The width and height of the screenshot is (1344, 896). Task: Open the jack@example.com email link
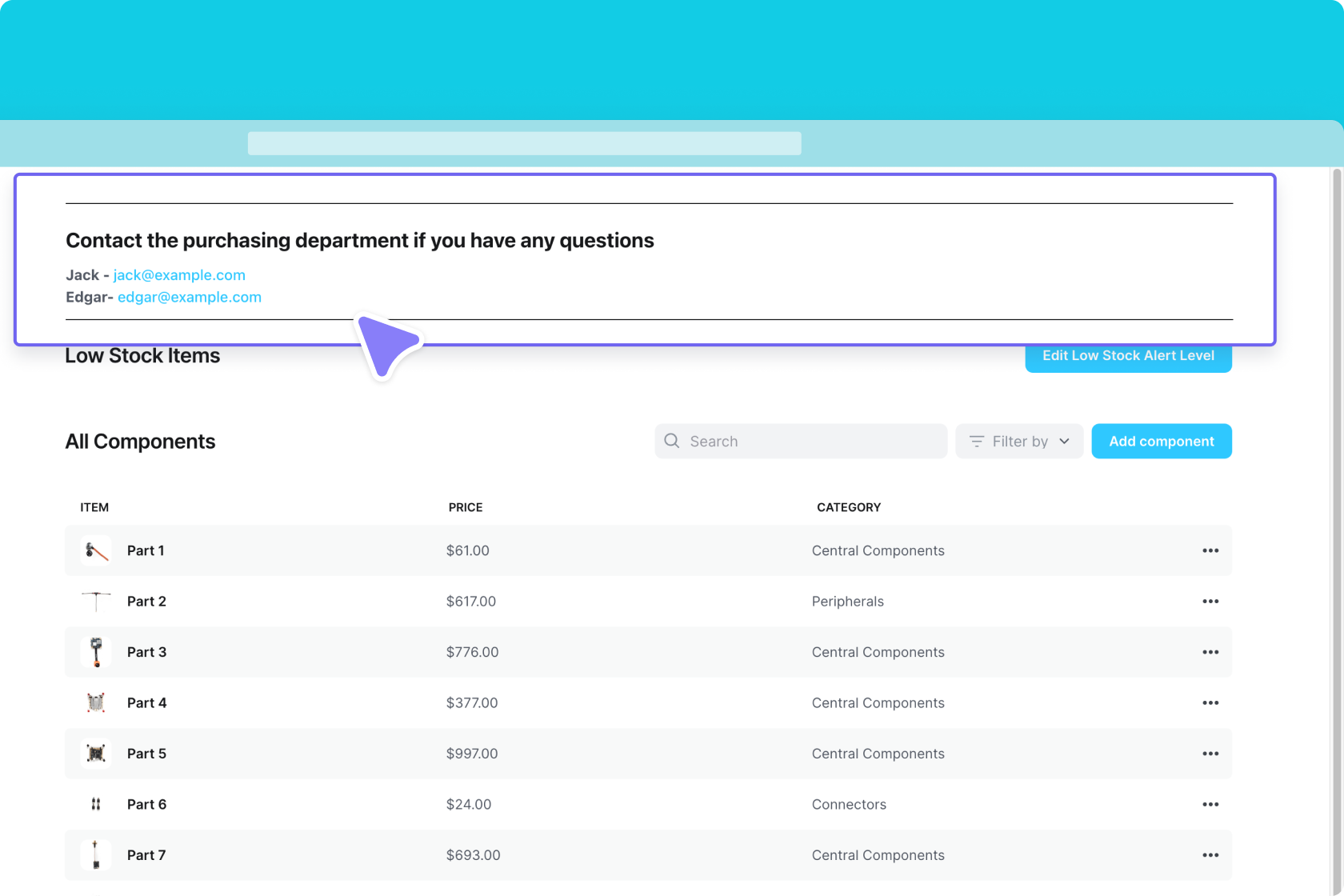[179, 275]
